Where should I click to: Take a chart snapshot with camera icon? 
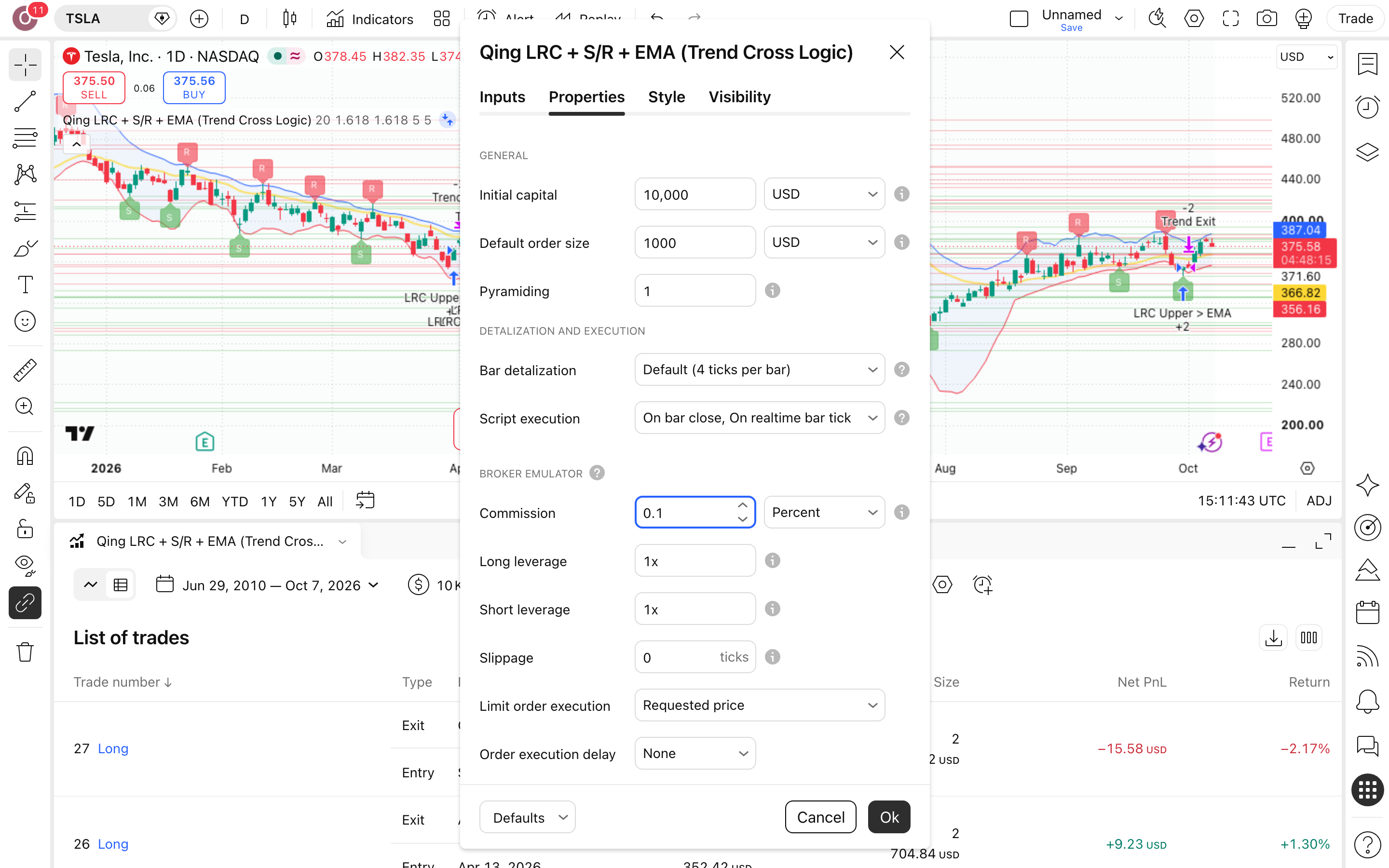point(1267,19)
